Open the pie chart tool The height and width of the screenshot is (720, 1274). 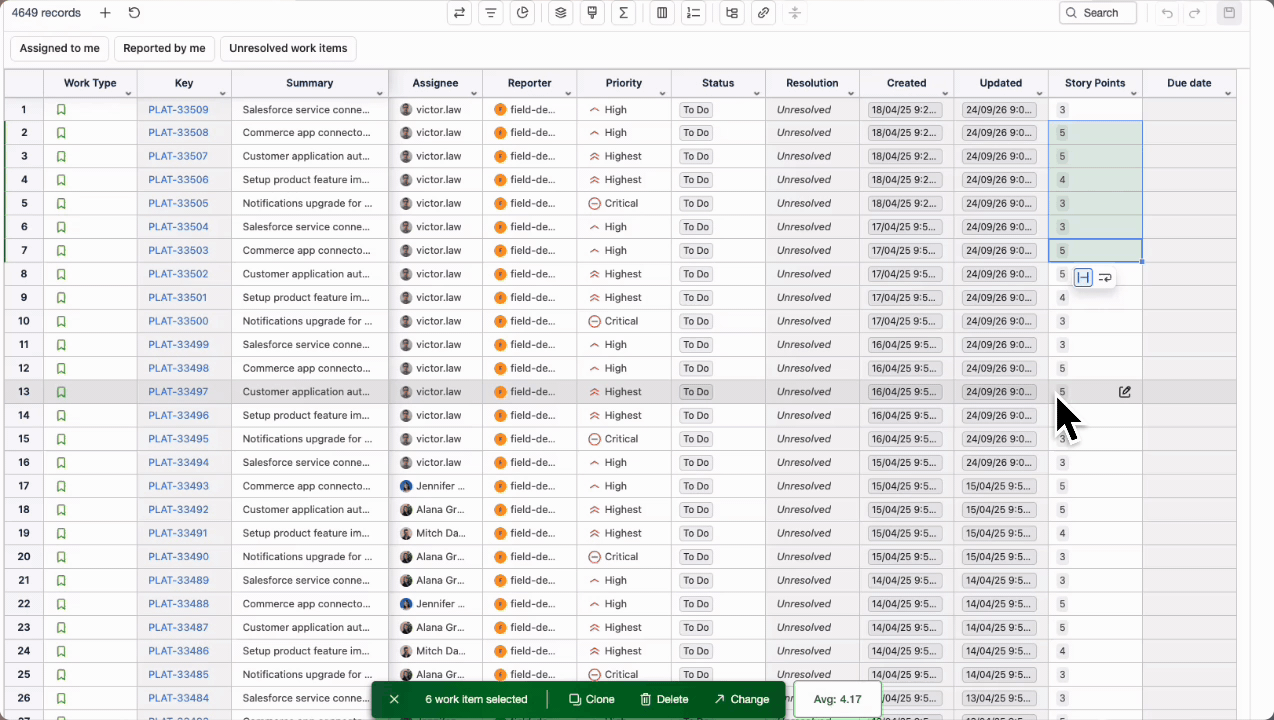pyautogui.click(x=522, y=13)
